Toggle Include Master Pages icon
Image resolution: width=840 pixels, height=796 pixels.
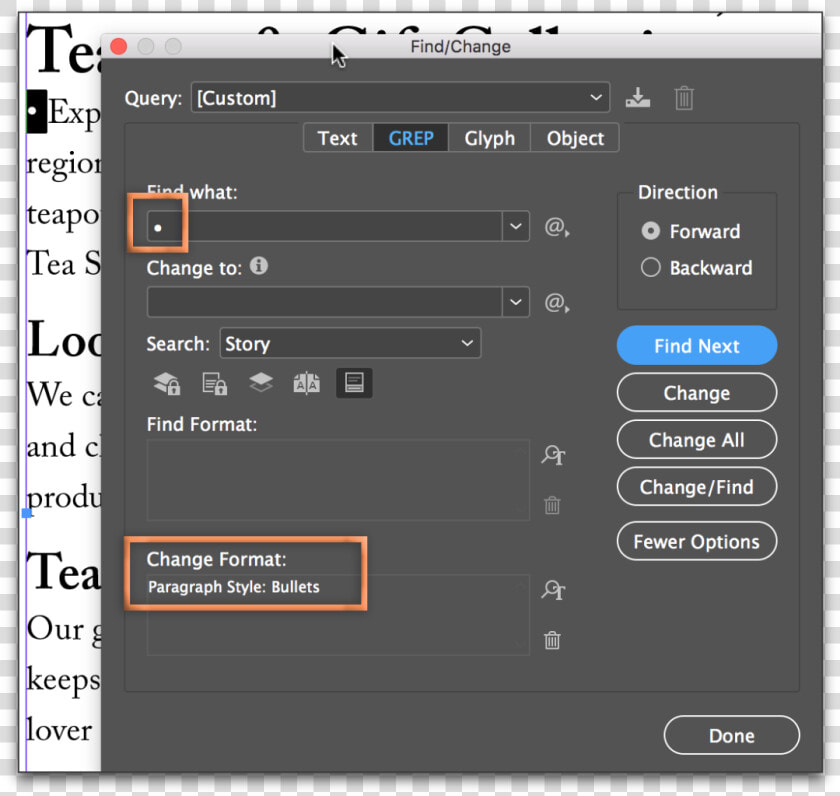307,383
